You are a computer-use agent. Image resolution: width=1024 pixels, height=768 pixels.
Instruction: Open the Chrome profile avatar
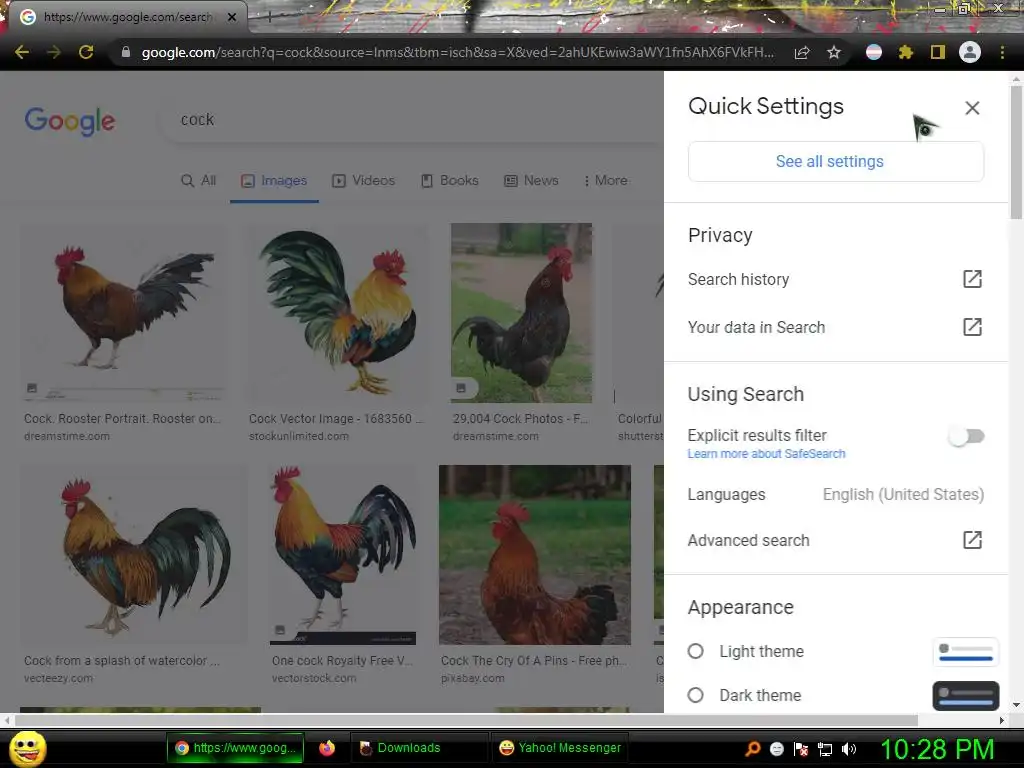point(970,52)
